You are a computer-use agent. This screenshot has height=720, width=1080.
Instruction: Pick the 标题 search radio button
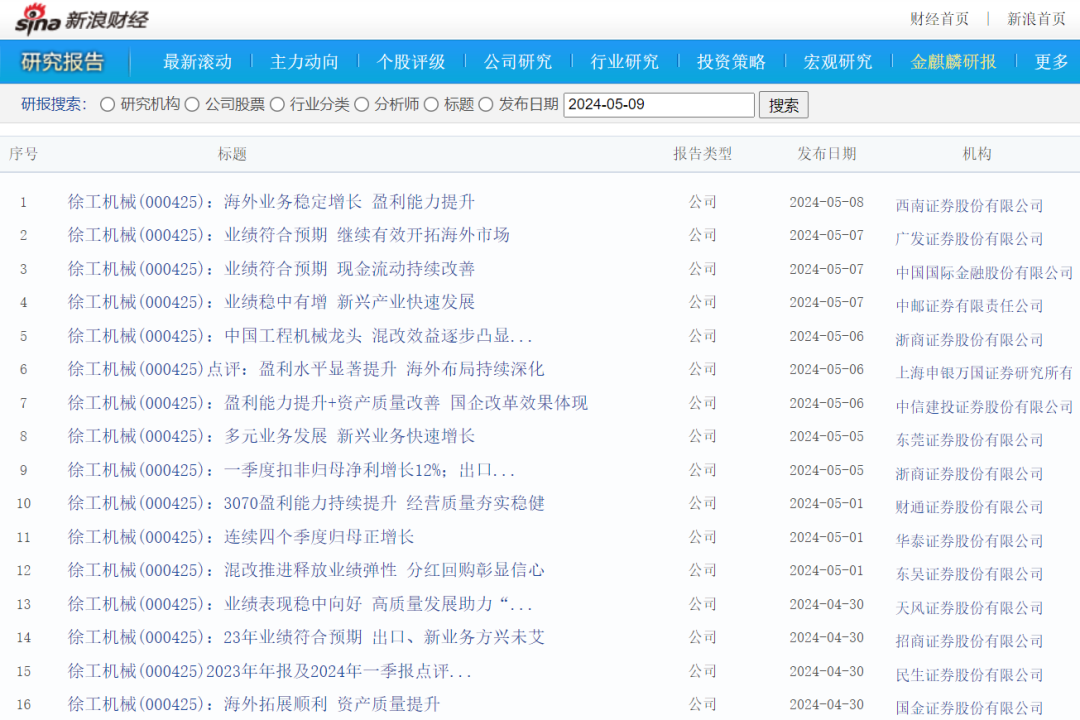431,105
